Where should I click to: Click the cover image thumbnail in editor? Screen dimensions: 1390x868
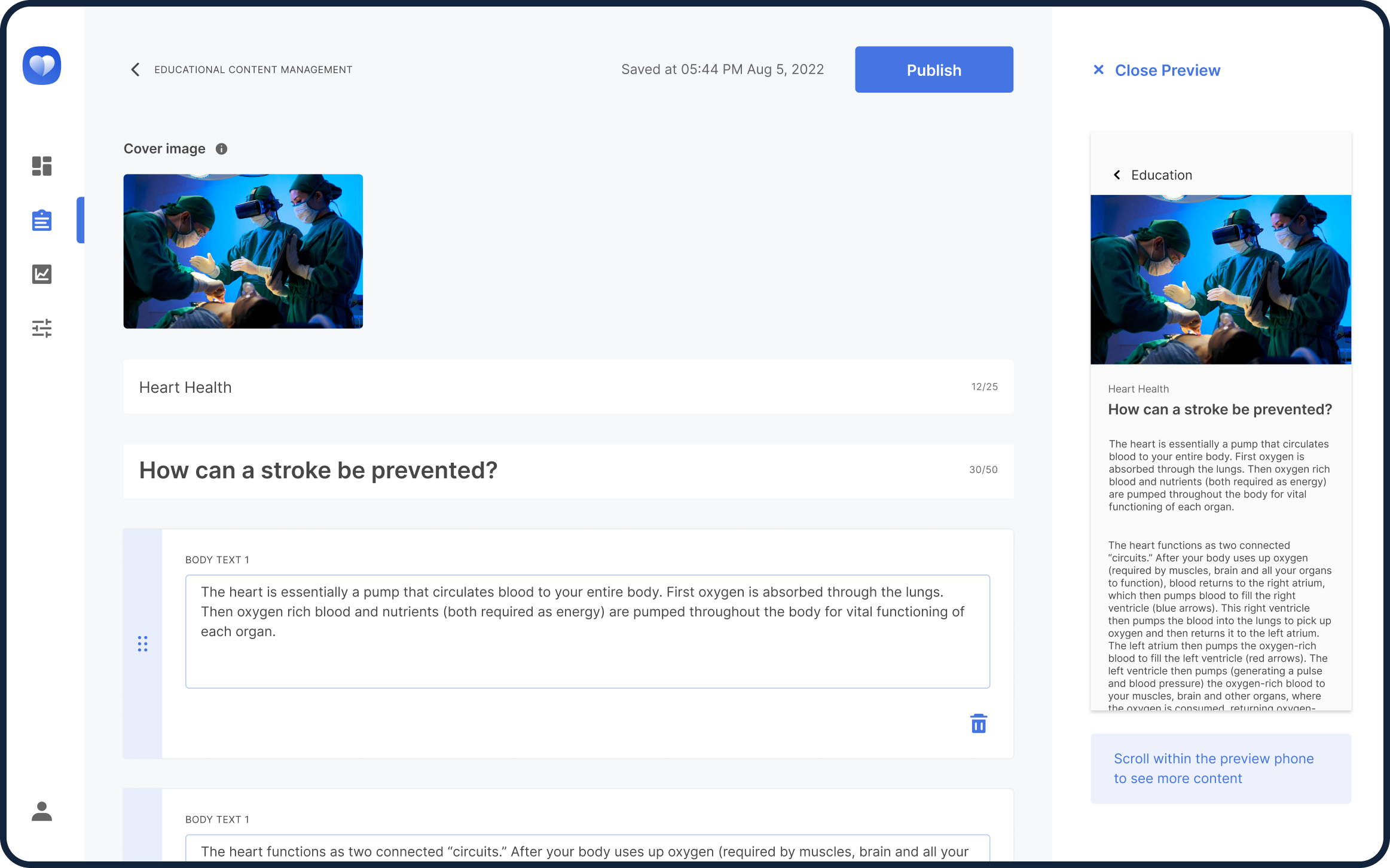243,251
